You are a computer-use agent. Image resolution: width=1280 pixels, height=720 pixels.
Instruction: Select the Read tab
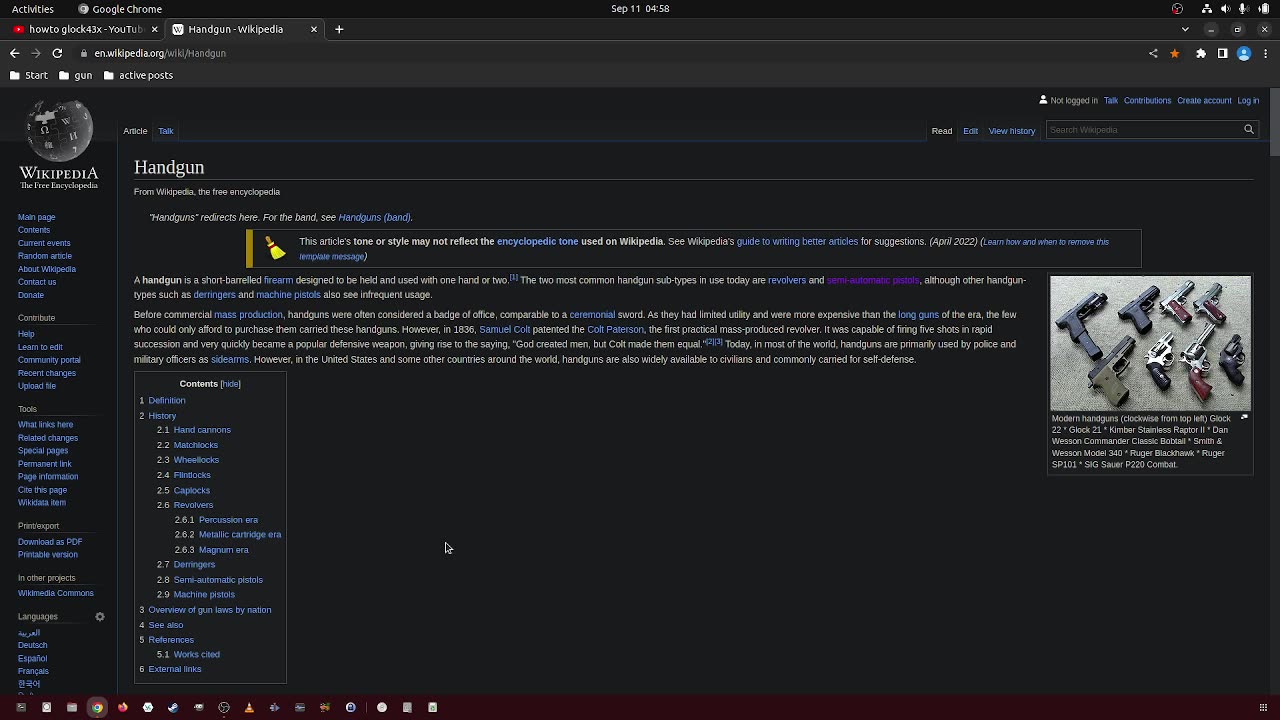[x=942, y=131]
